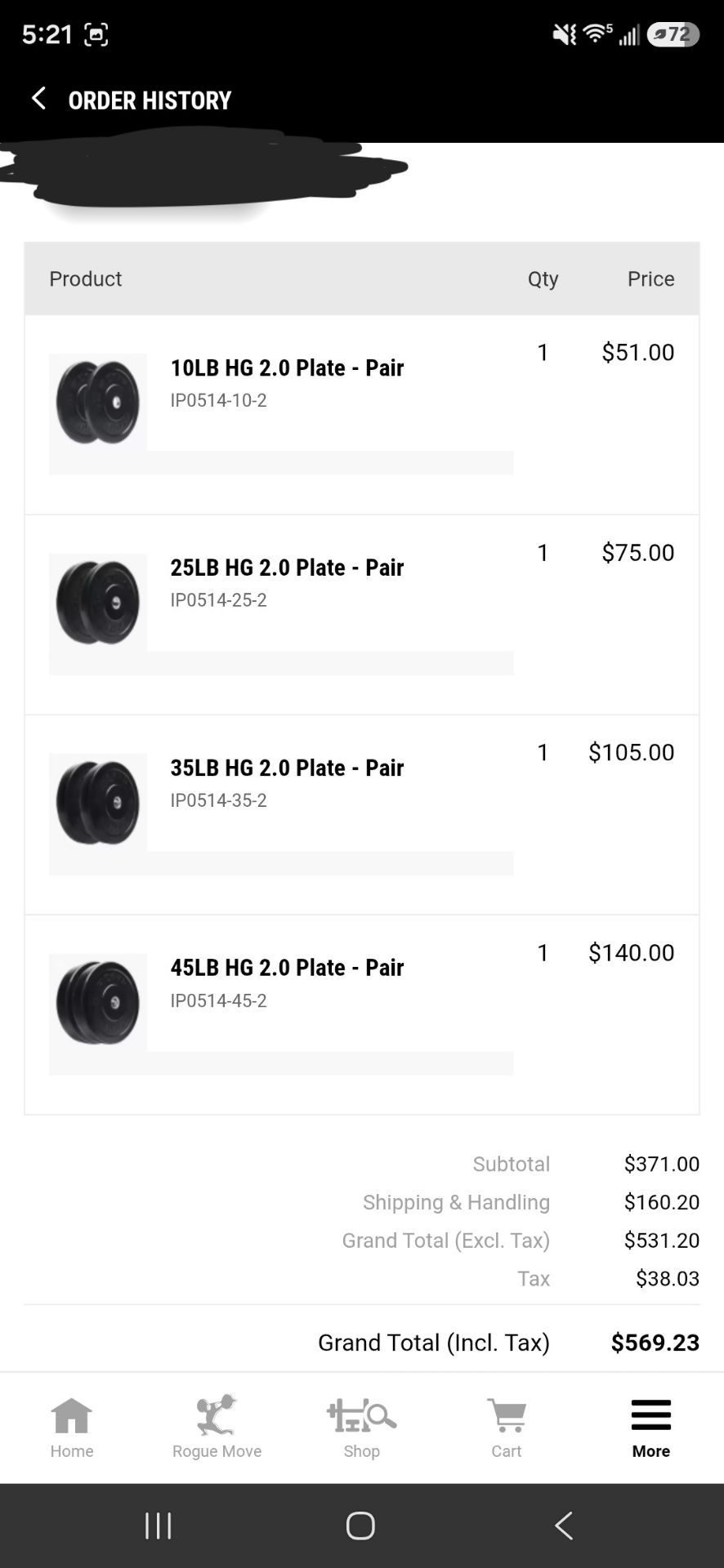Select 25LB HG 2.0 Plate - Pair title
This screenshot has height=1568, width=724.
coord(287,568)
